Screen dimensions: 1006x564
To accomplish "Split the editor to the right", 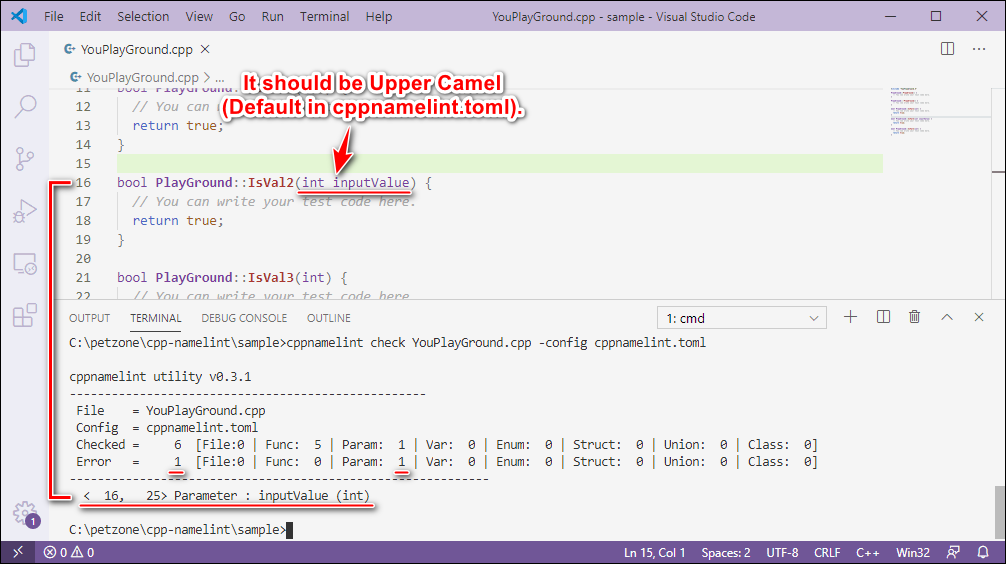I will (x=947, y=49).
